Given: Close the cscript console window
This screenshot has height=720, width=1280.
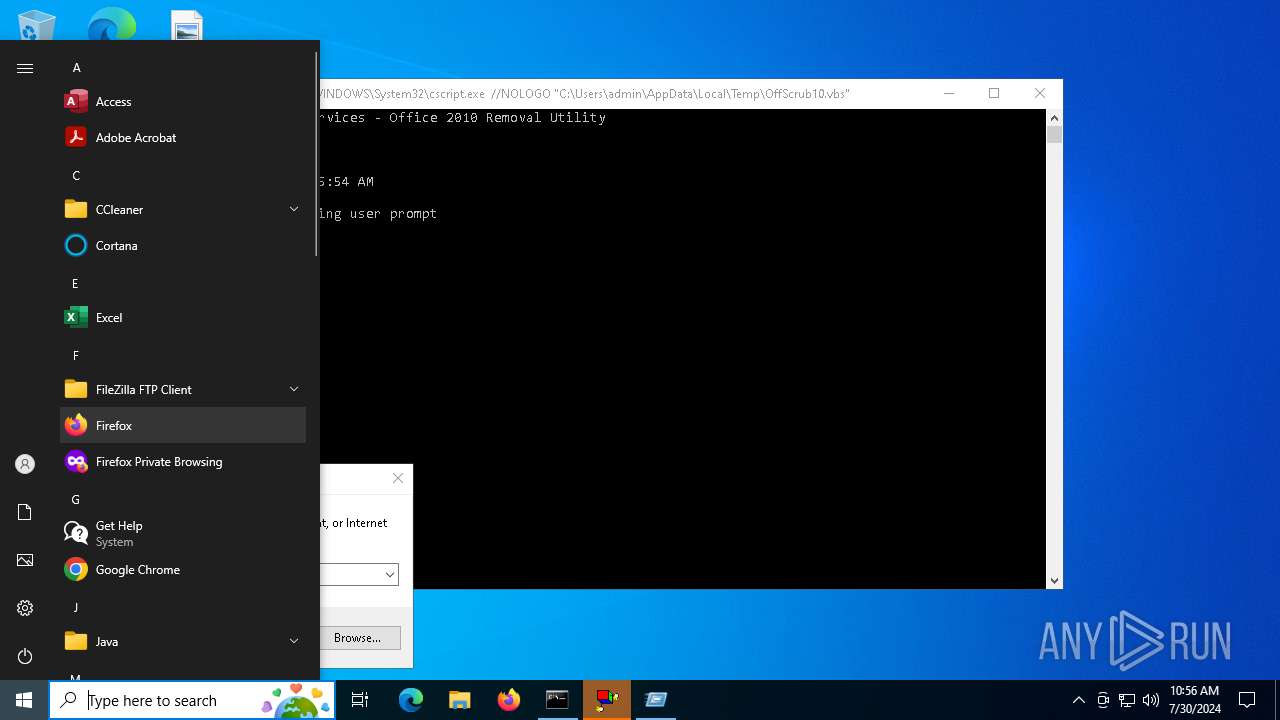Looking at the screenshot, I should [x=1040, y=93].
